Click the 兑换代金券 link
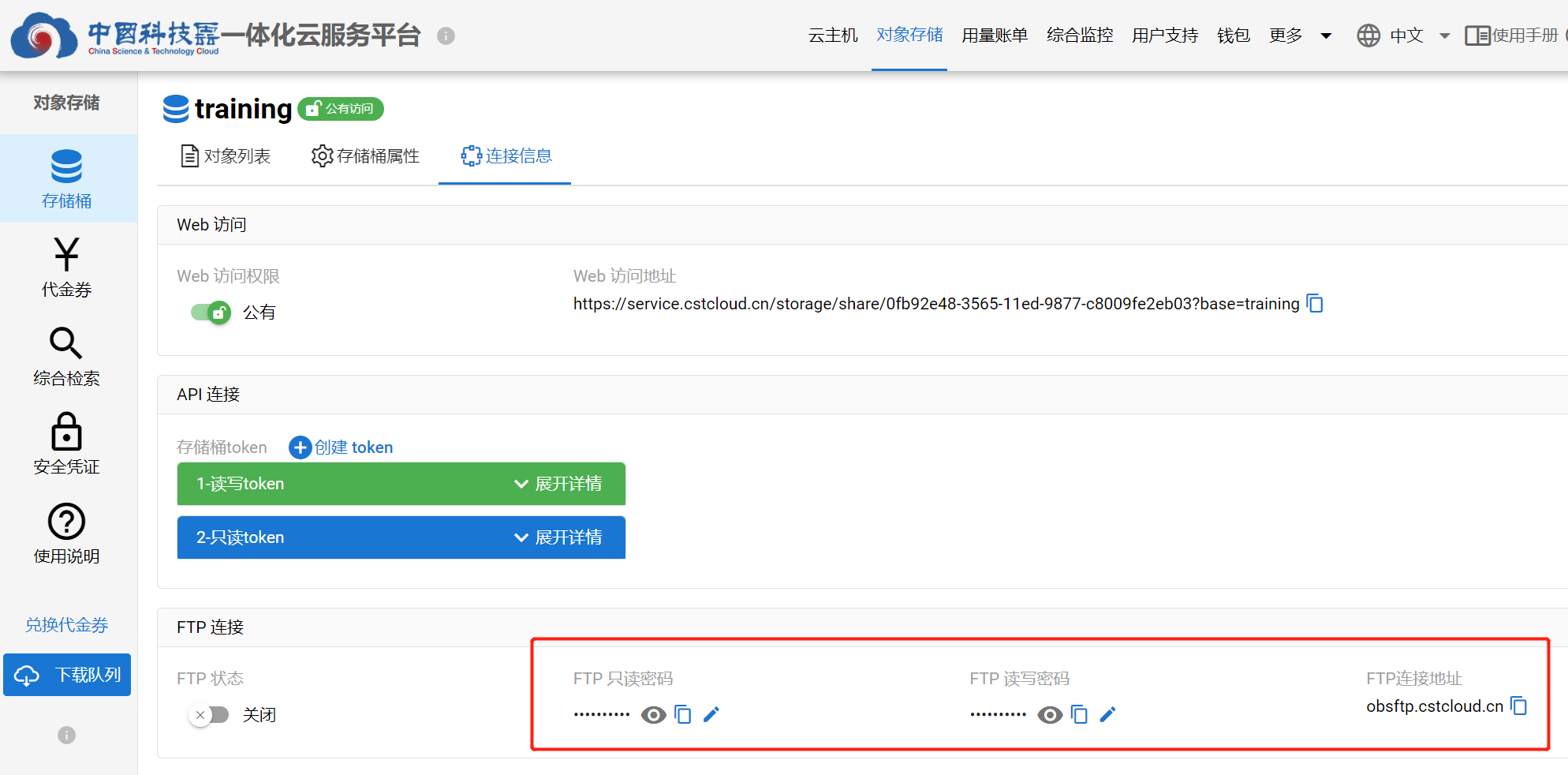The width and height of the screenshot is (1568, 775). point(67,625)
